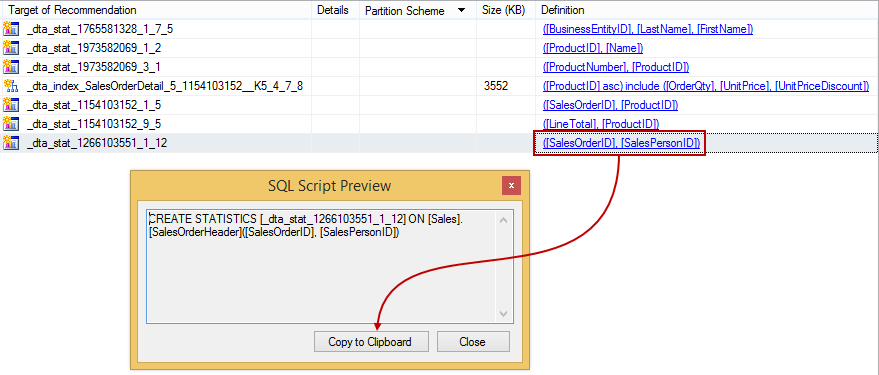The width and height of the screenshot is (879, 375).
Task: Click inside the CREATE STATISTICS script text box
Action: [x=322, y=266]
